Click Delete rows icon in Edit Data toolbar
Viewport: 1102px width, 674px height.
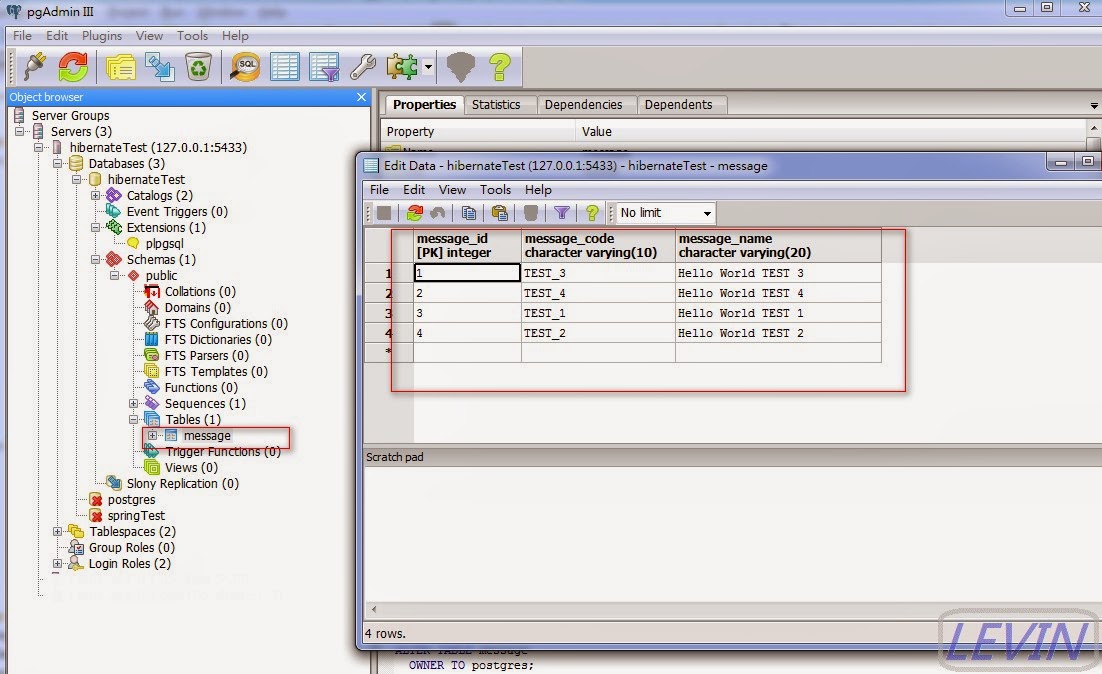(531, 213)
